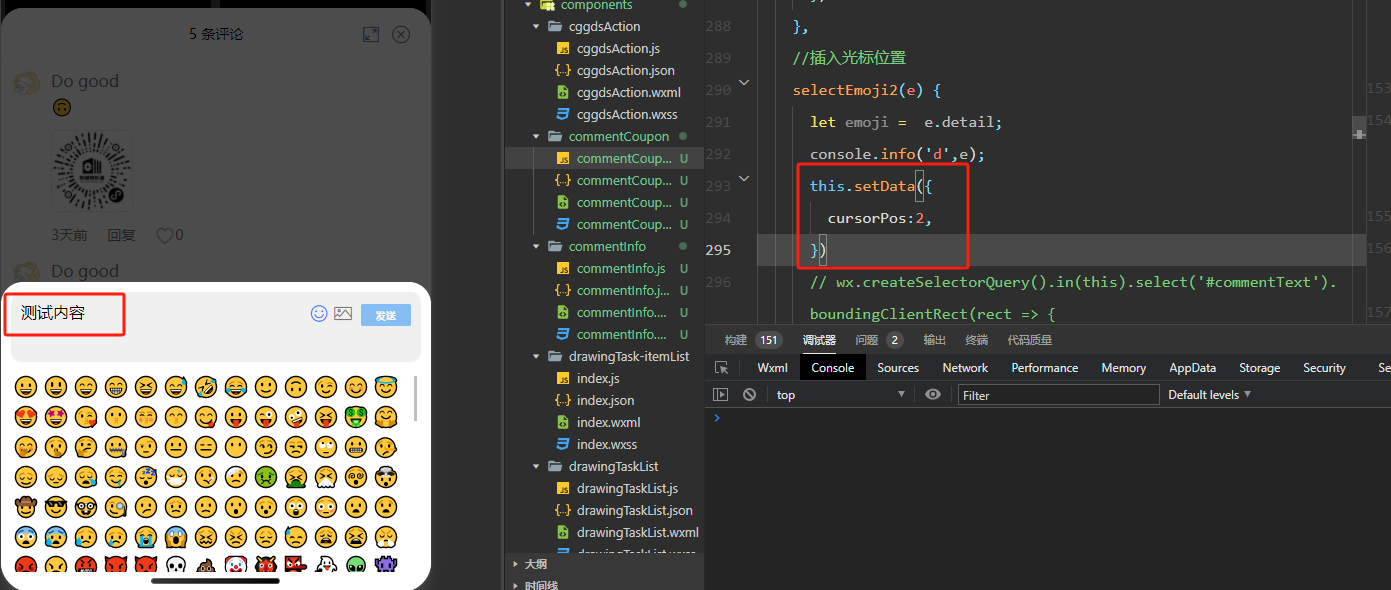Viewport: 1391px width, 590px height.
Task: Pick the sleeping zzz face emoji
Action: pos(145,477)
